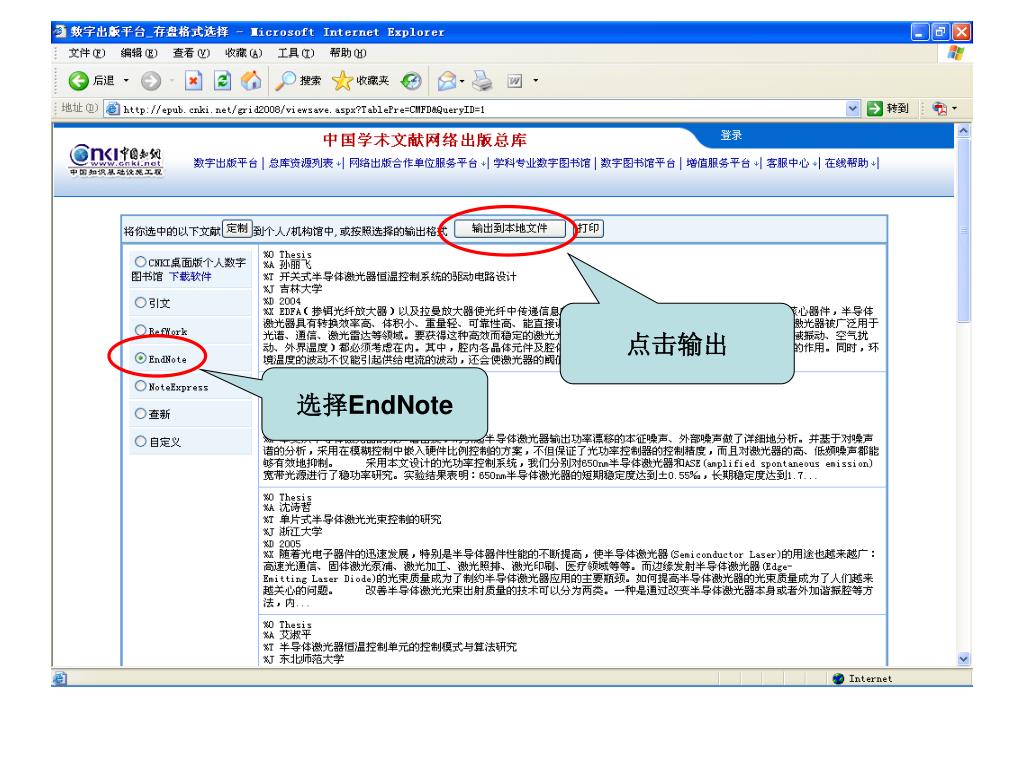Click the thesis title 开关式半导体激光器恒温控制系统的驱动电路设计
This screenshot has width=1024, height=768.
coord(398,276)
